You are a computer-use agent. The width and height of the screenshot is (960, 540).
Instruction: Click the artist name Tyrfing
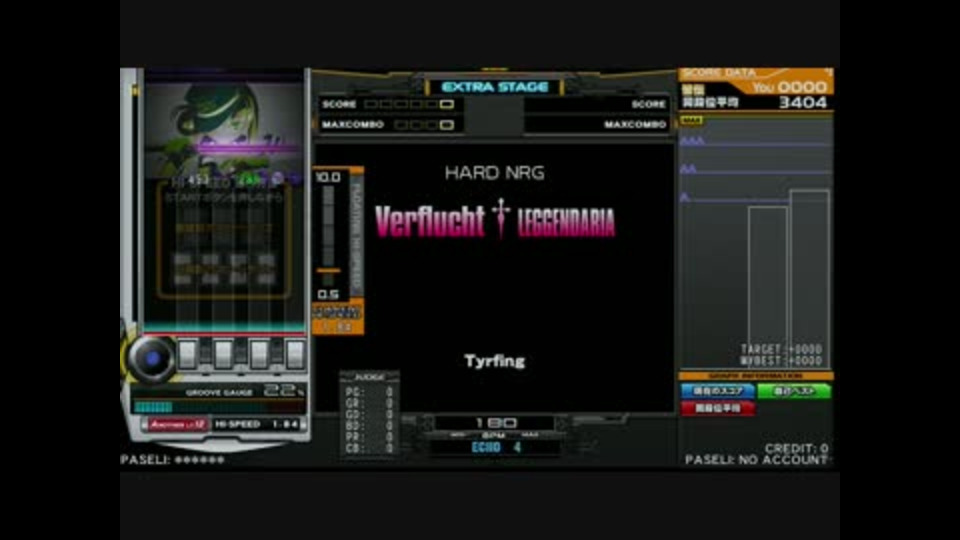(x=495, y=361)
